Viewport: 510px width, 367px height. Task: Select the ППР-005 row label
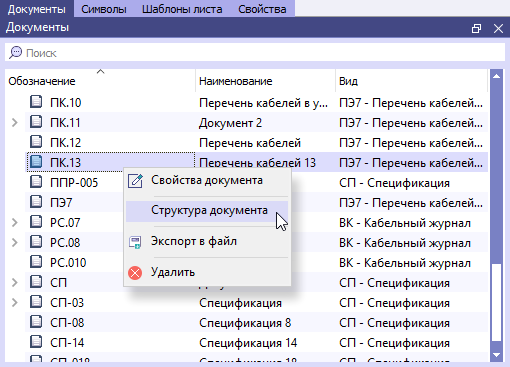[x=74, y=183]
